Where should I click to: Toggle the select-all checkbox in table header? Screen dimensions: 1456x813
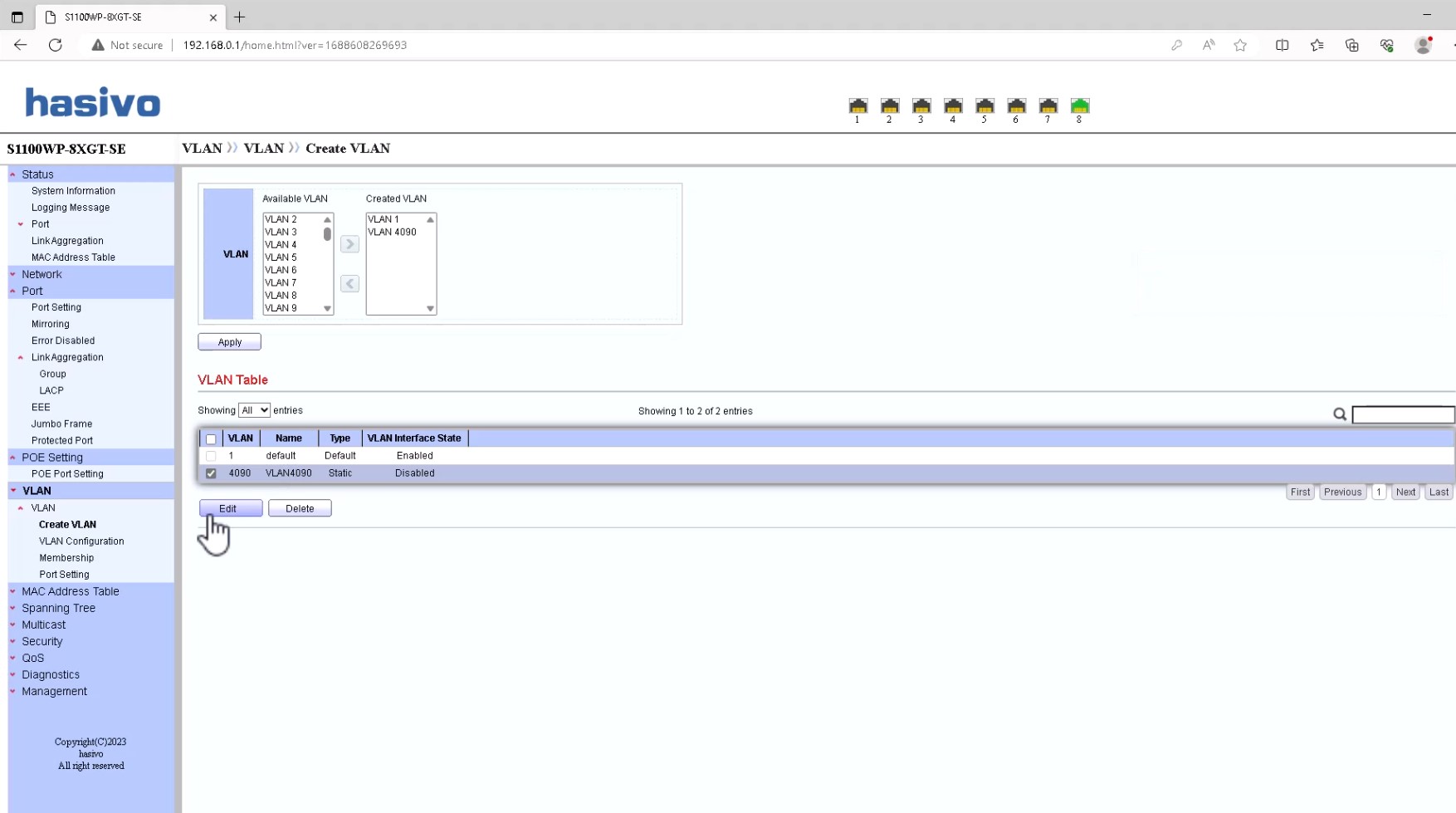coord(211,438)
